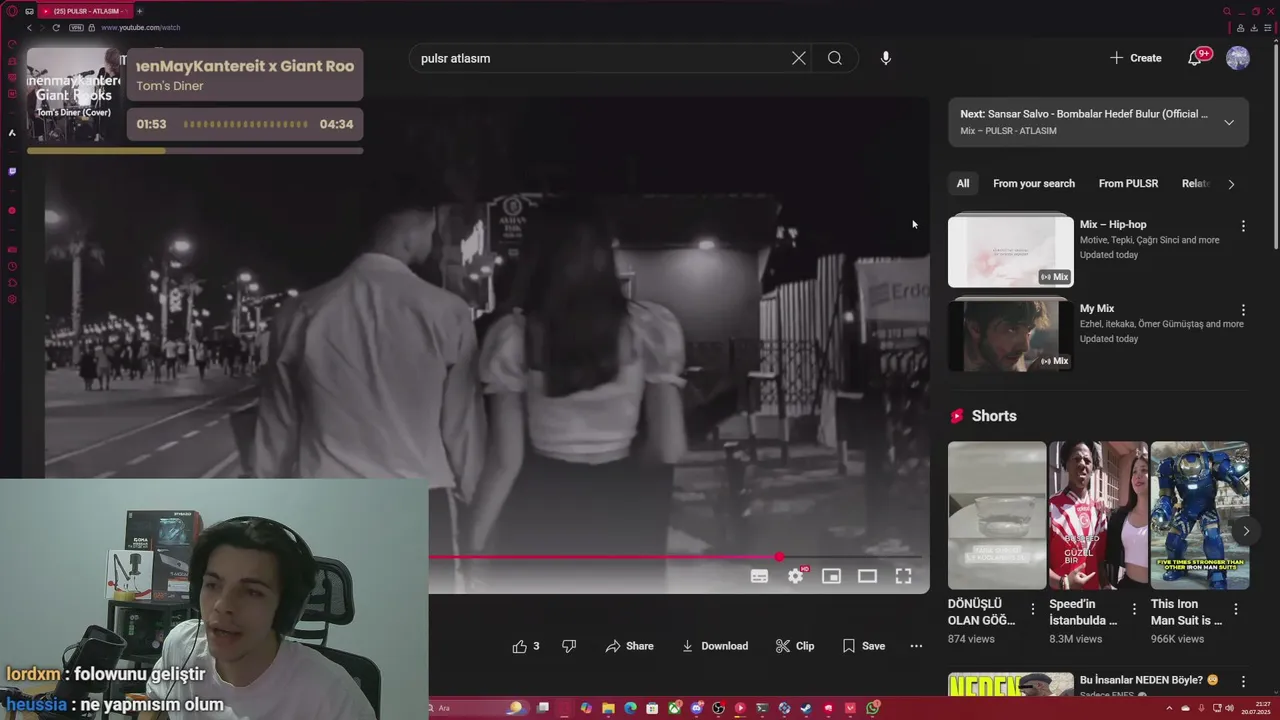Image resolution: width=1280 pixels, height=720 pixels.
Task: Go back with the browser back arrow
Action: (x=29, y=28)
